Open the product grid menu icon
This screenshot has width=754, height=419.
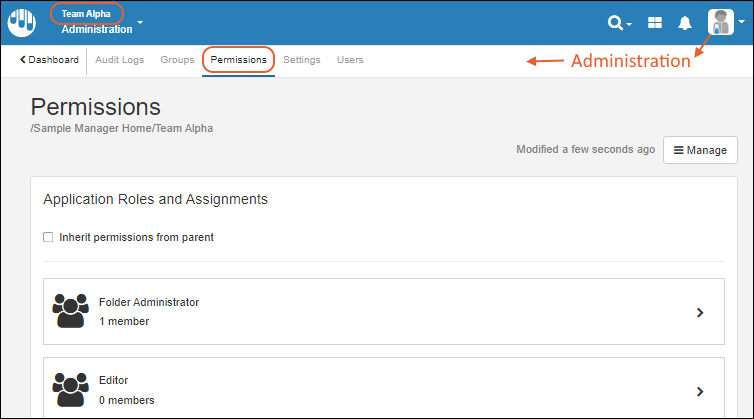(655, 22)
